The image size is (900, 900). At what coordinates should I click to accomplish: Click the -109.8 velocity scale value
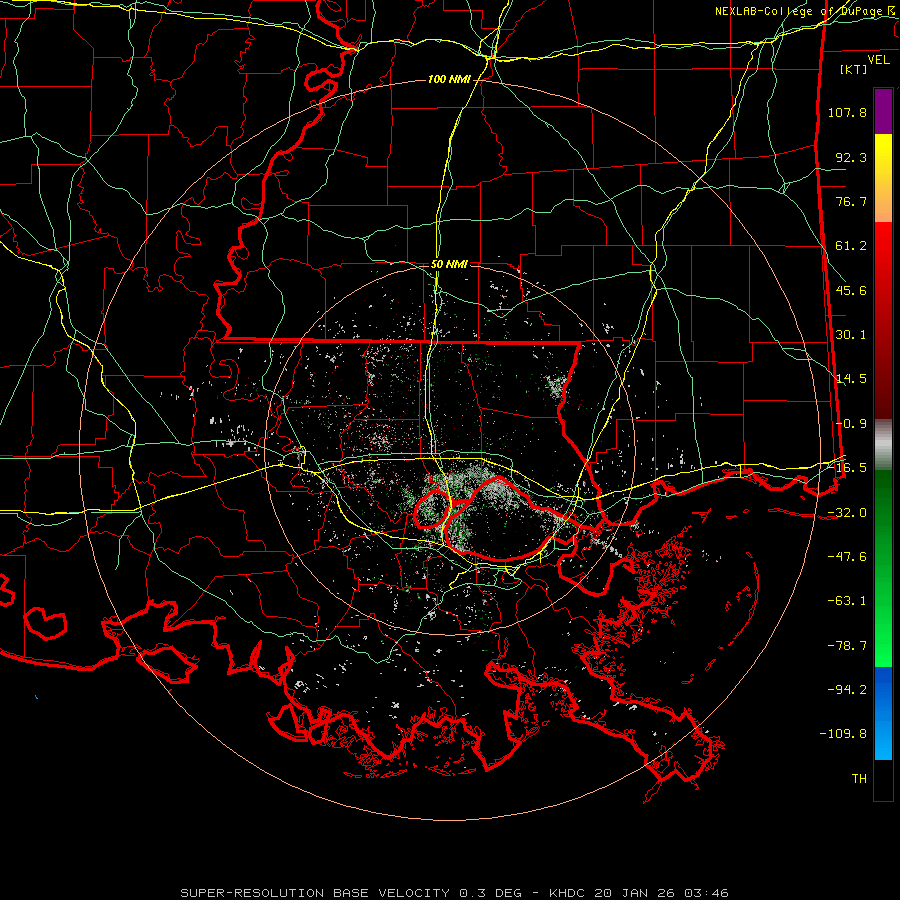[x=843, y=734]
